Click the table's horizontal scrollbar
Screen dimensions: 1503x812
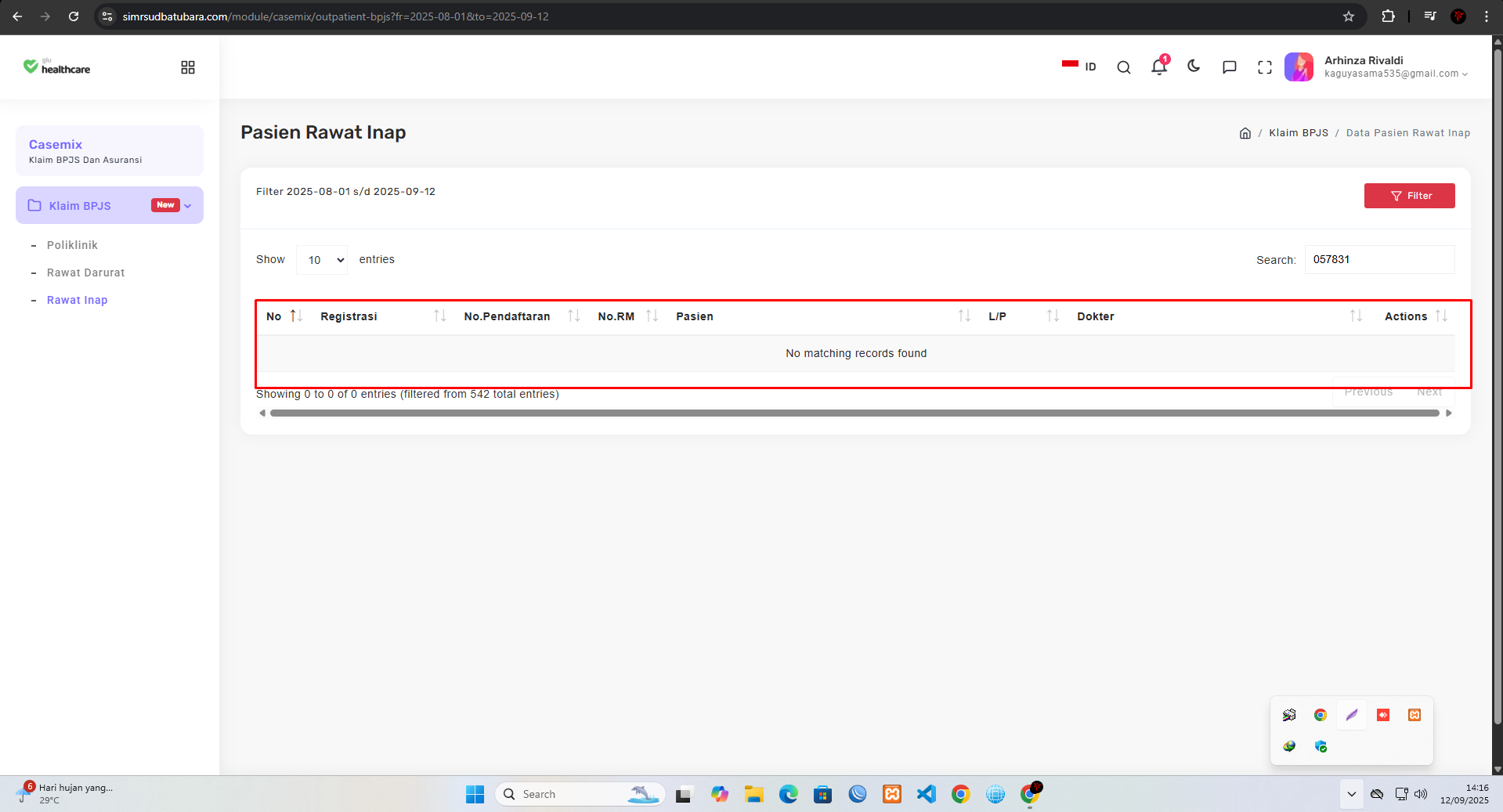point(854,413)
